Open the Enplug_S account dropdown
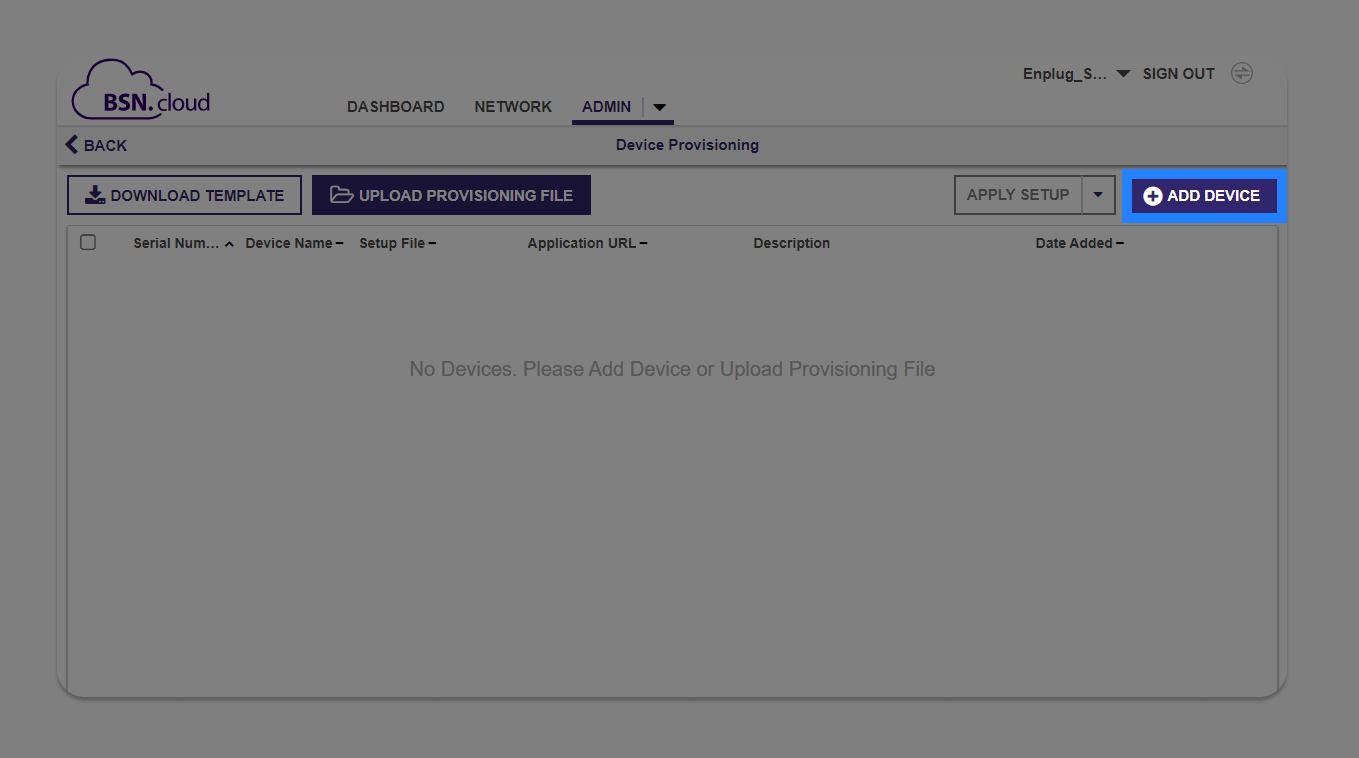The image size is (1359, 758). [1123, 72]
